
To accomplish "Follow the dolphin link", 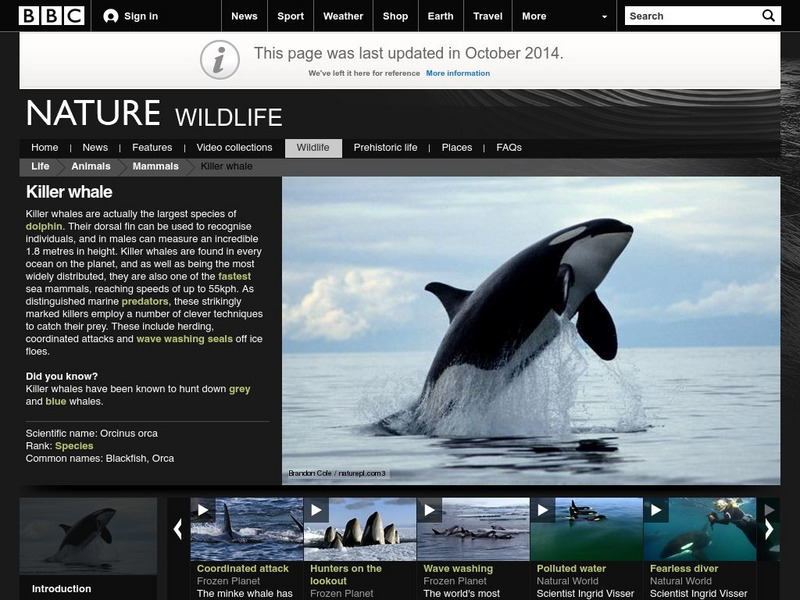I will [44, 227].
